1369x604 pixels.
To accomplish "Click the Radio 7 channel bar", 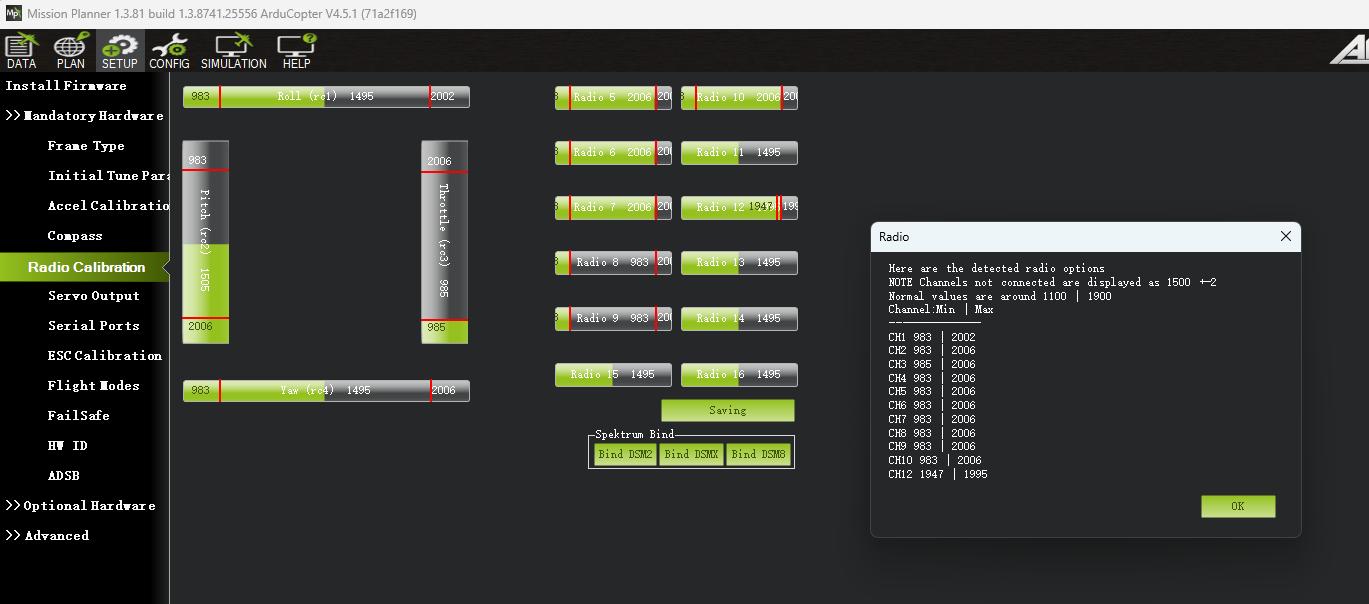I will pos(613,207).
